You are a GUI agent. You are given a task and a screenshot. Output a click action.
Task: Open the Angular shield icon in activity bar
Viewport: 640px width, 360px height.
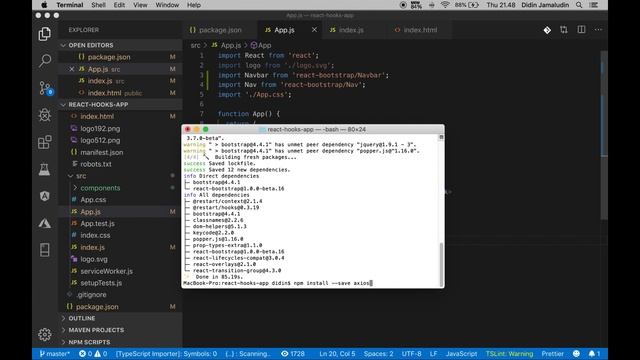(x=44, y=196)
